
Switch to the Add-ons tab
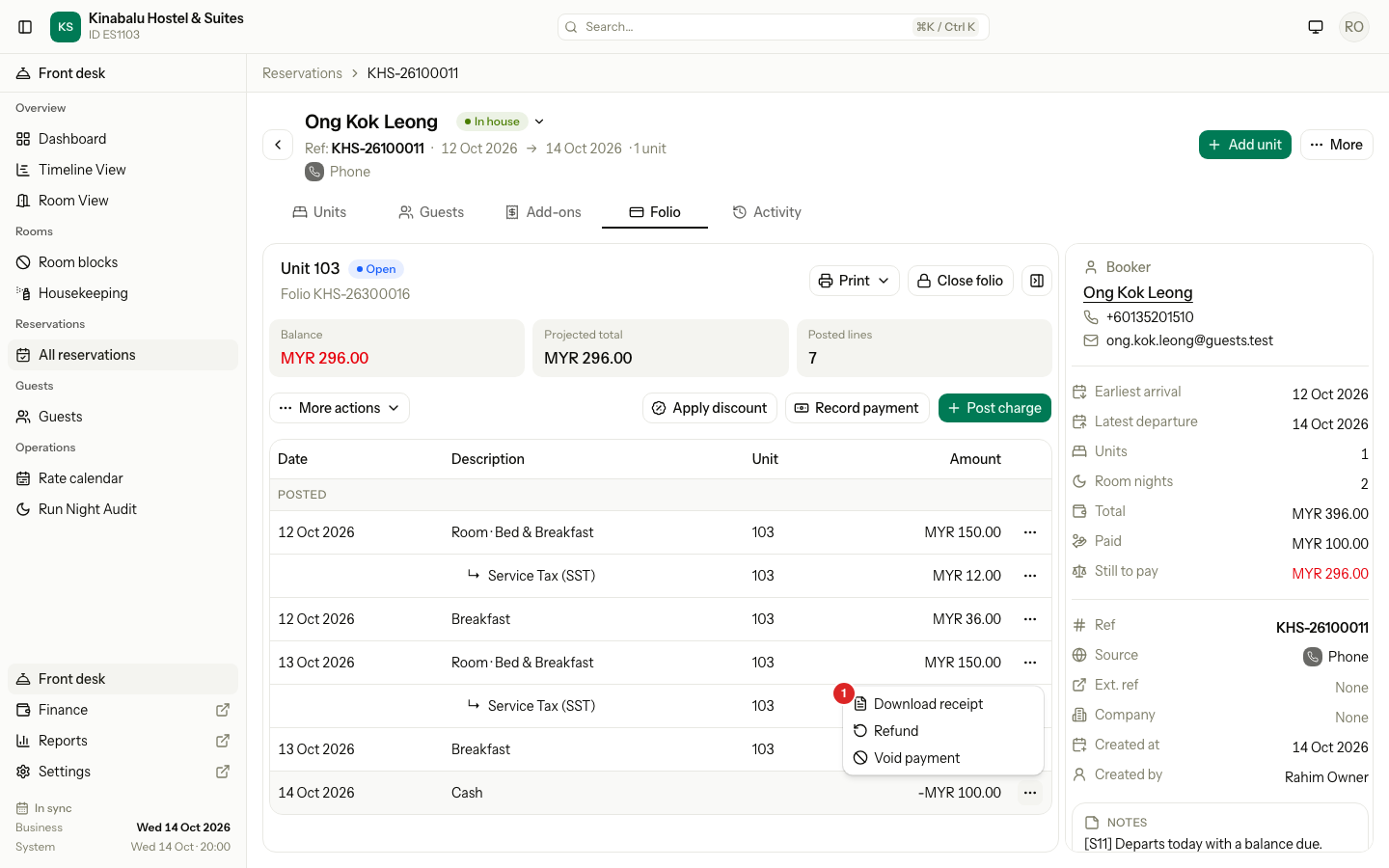[x=543, y=212]
